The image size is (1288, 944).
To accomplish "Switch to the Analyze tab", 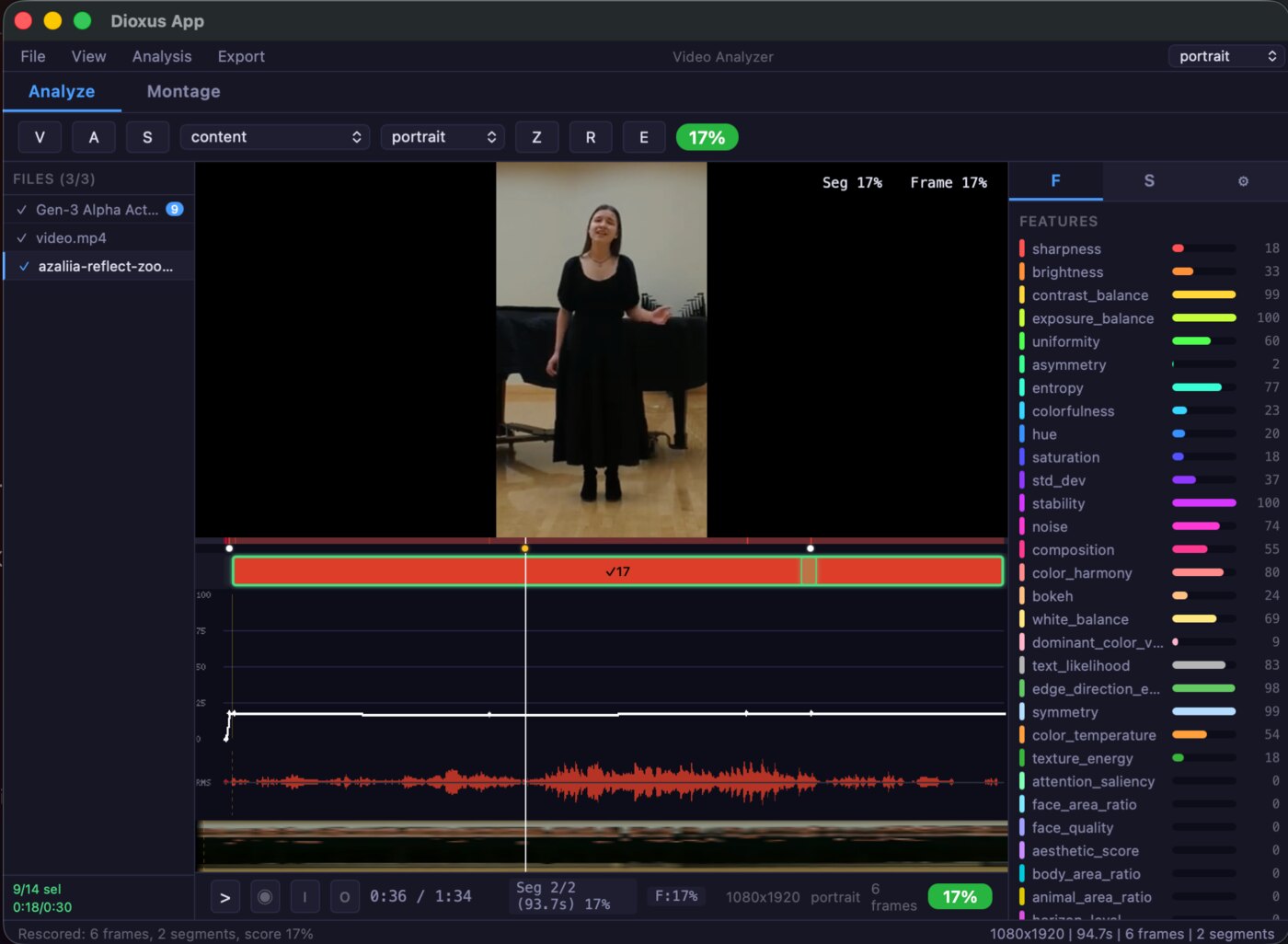I will tap(62, 91).
